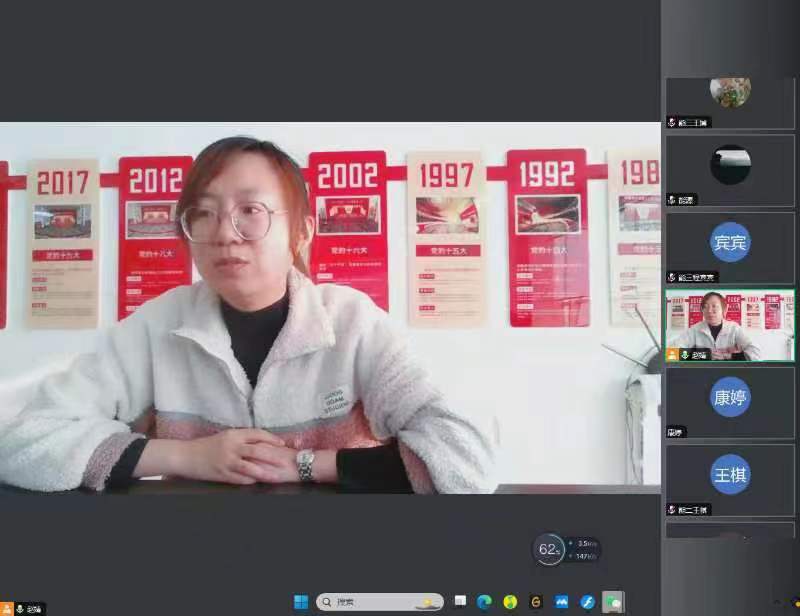The image size is (800, 616).
Task: Open Task View from the taskbar
Action: click(459, 602)
